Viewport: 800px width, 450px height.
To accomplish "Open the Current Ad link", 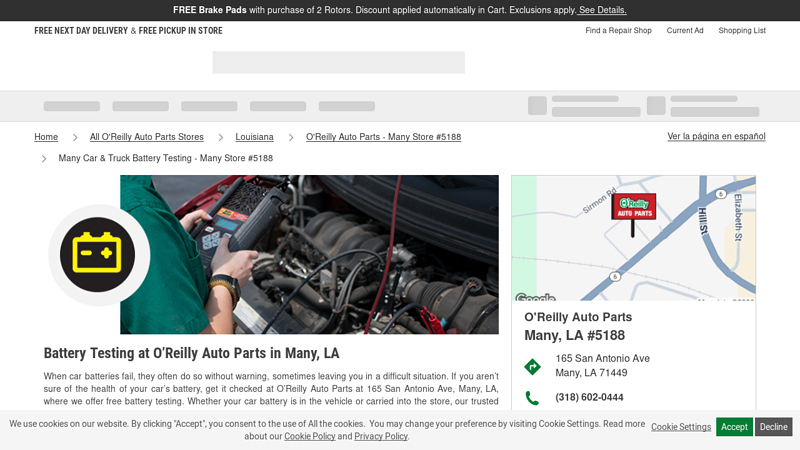I will (x=685, y=31).
